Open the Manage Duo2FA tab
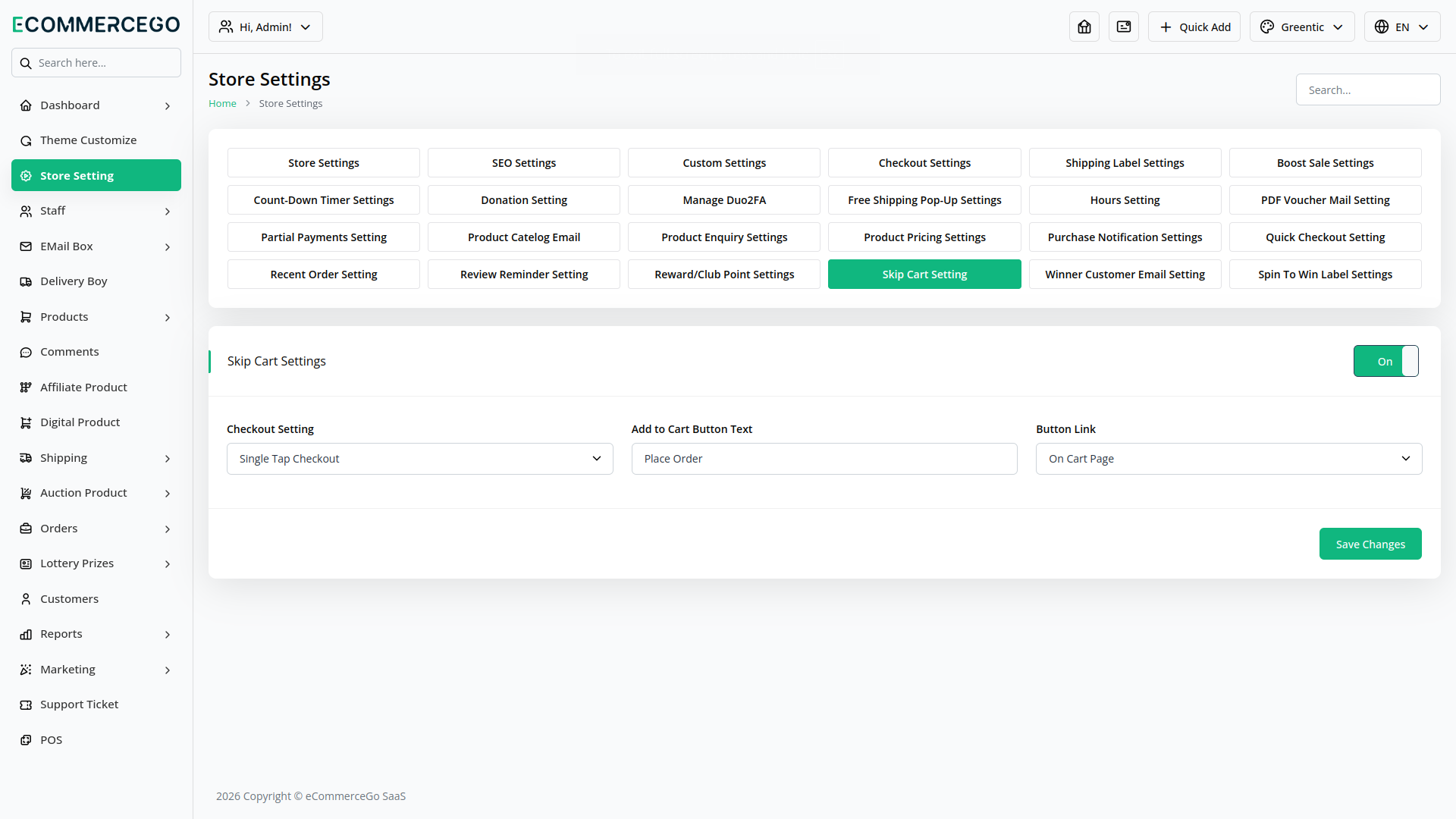The height and width of the screenshot is (819, 1456). pyautogui.click(x=724, y=200)
